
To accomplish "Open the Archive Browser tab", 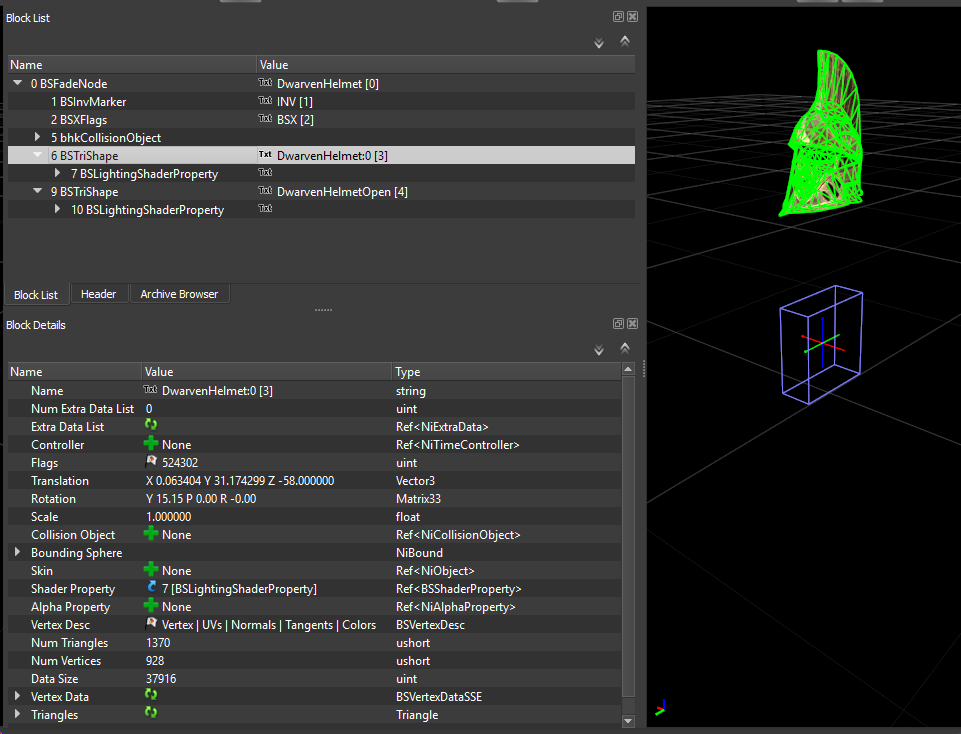I will 179,294.
